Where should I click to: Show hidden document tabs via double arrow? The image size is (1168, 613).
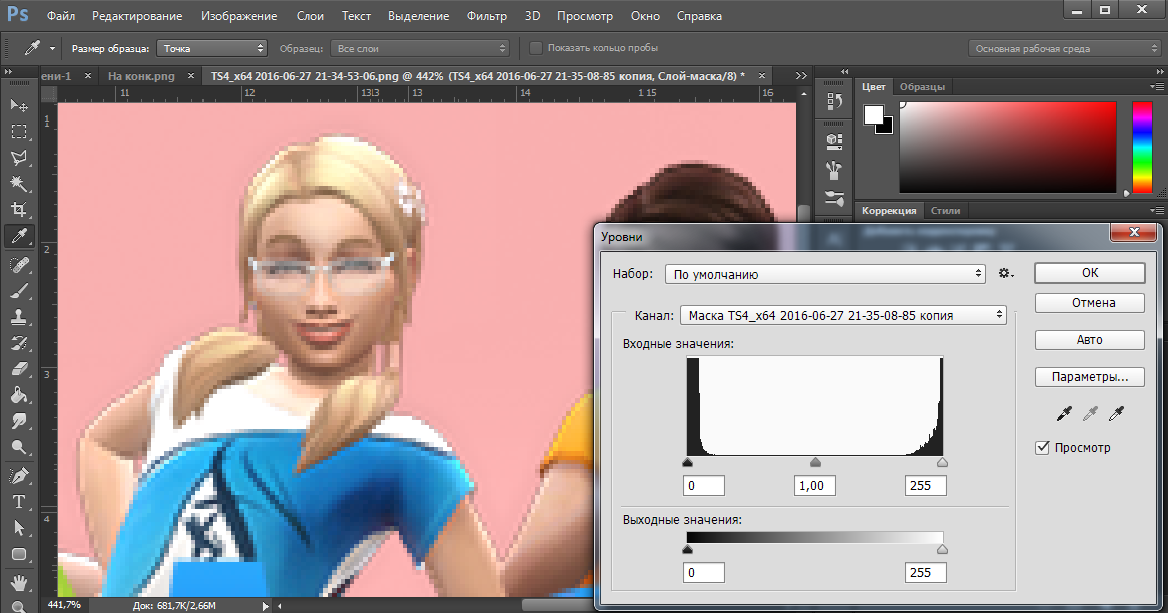pyautogui.click(x=801, y=75)
